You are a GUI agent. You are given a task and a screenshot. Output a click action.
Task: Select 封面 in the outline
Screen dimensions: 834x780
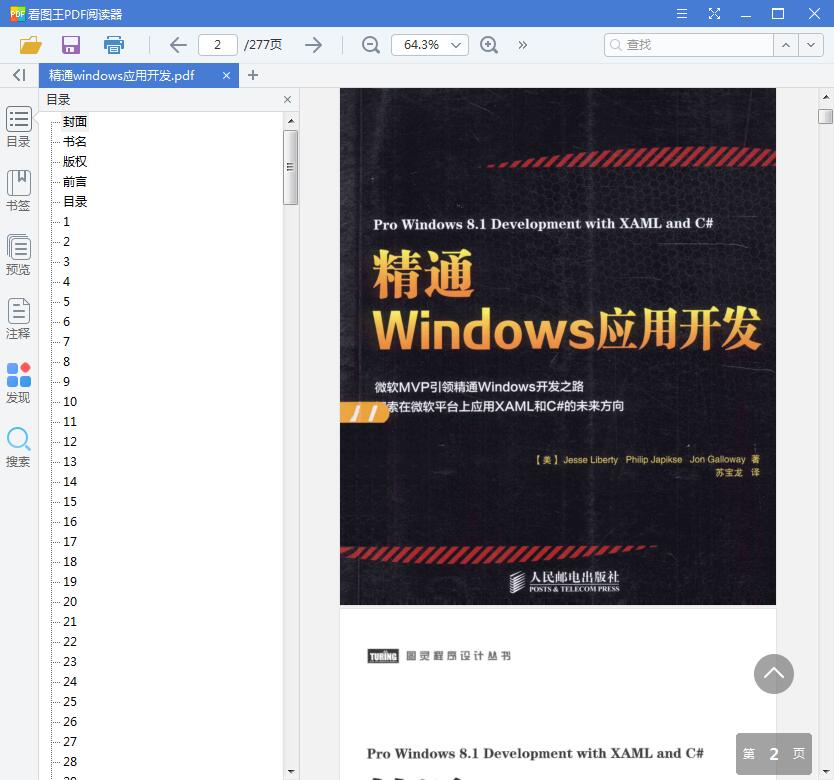coord(74,122)
